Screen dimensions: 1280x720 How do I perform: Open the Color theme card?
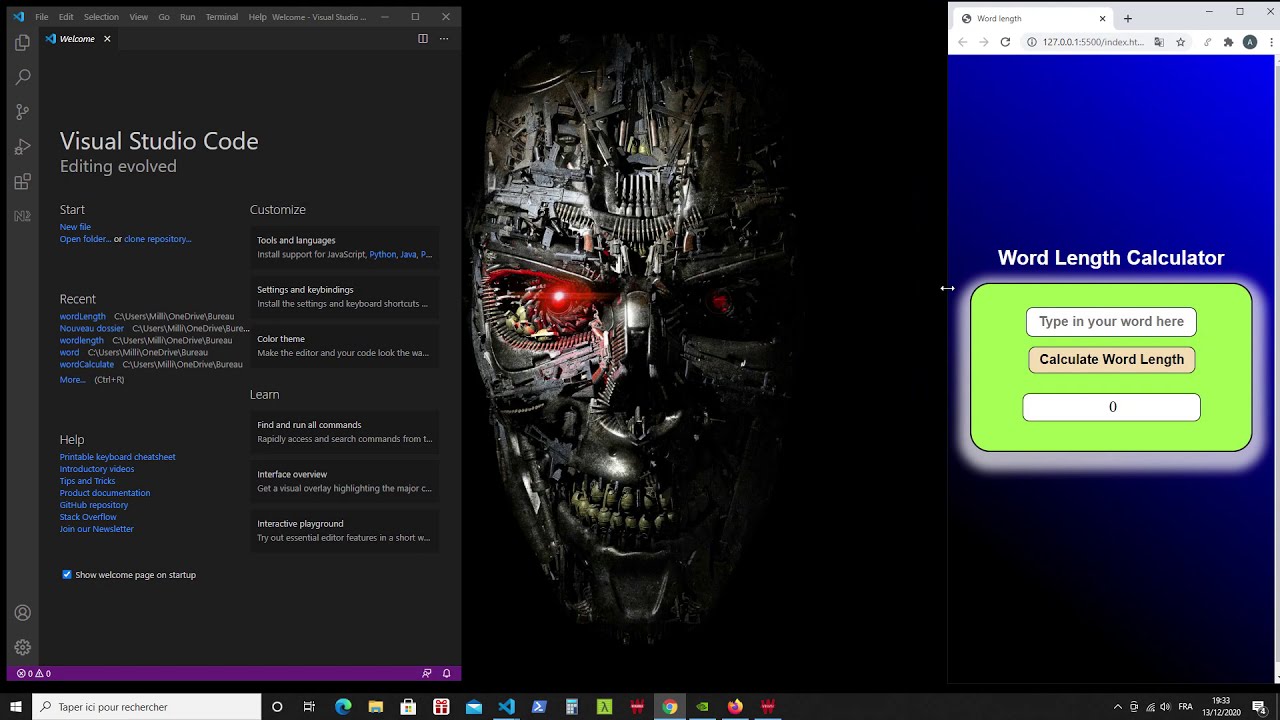344,346
